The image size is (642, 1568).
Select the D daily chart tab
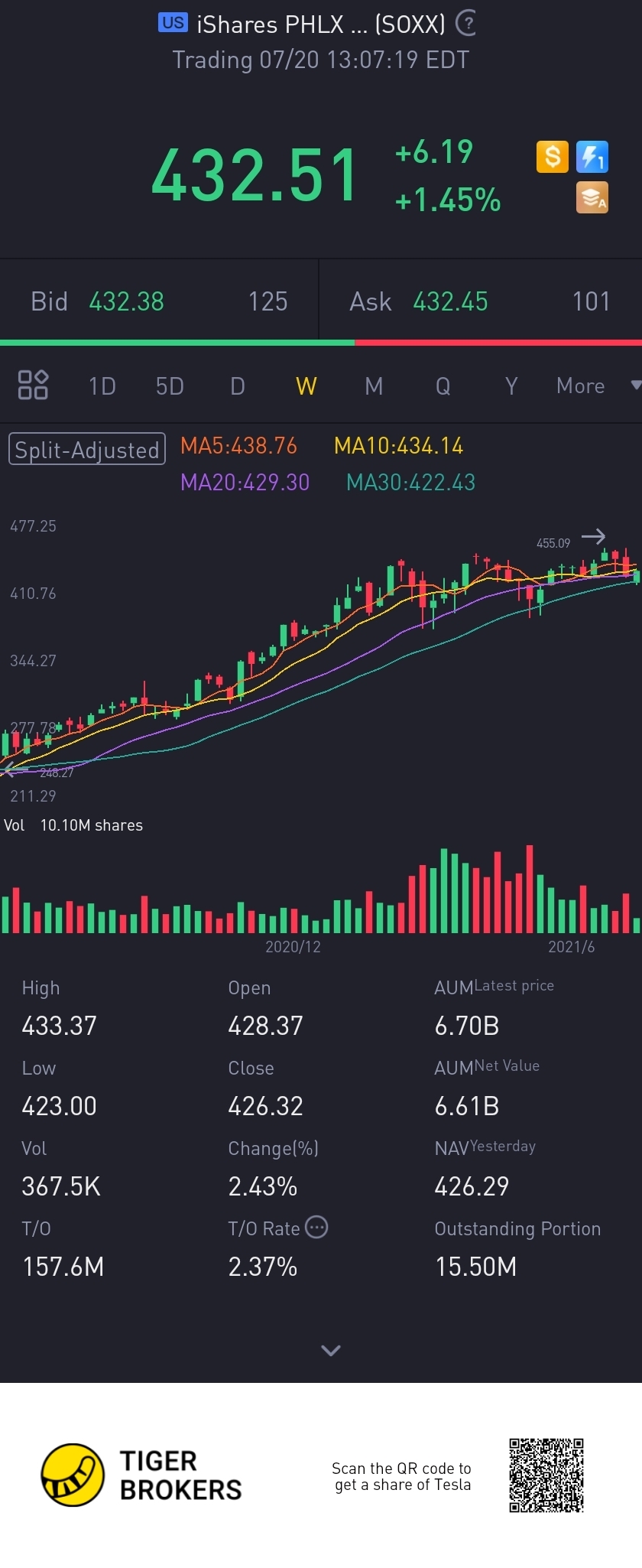pos(238,386)
